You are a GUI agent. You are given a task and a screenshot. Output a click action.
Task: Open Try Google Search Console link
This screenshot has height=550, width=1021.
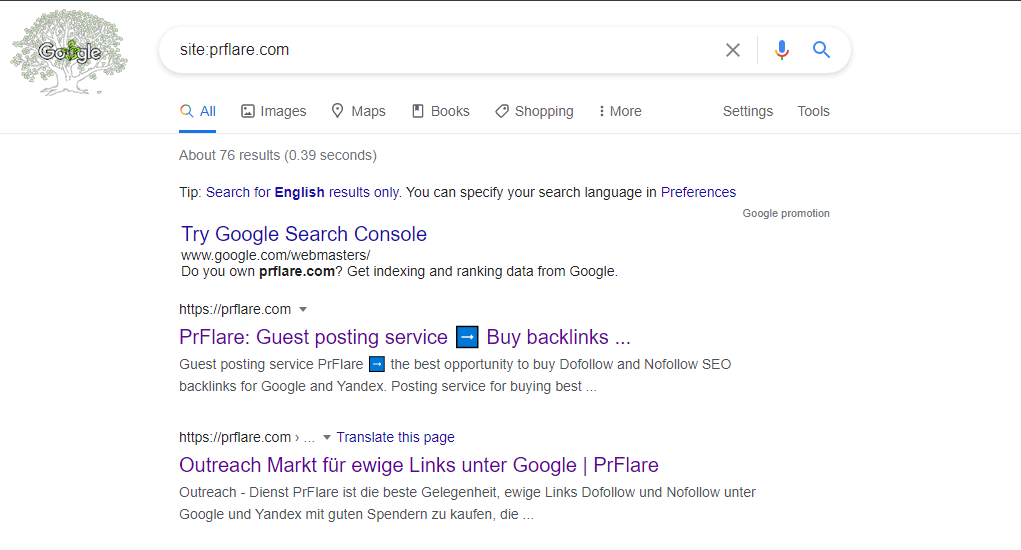(304, 234)
